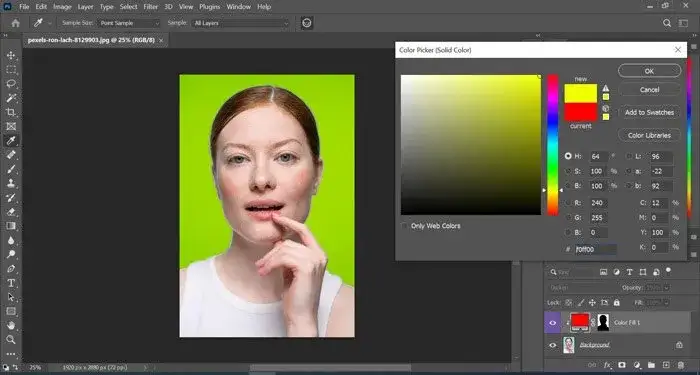Open the Filter menu
Viewport: 700px width, 375px height.
151,7
